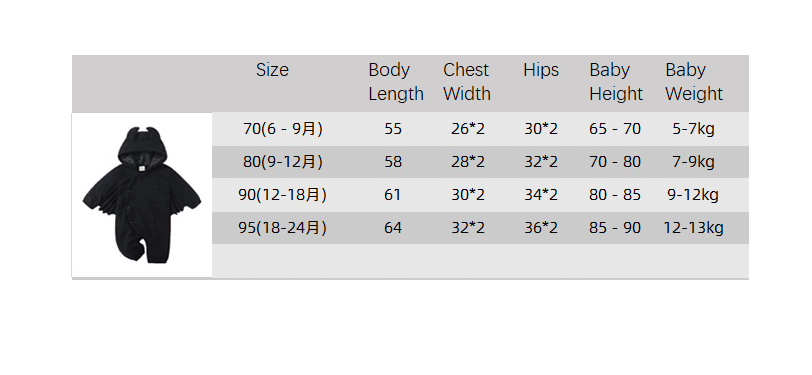Select the 80(9-12月) size cell

click(x=283, y=162)
